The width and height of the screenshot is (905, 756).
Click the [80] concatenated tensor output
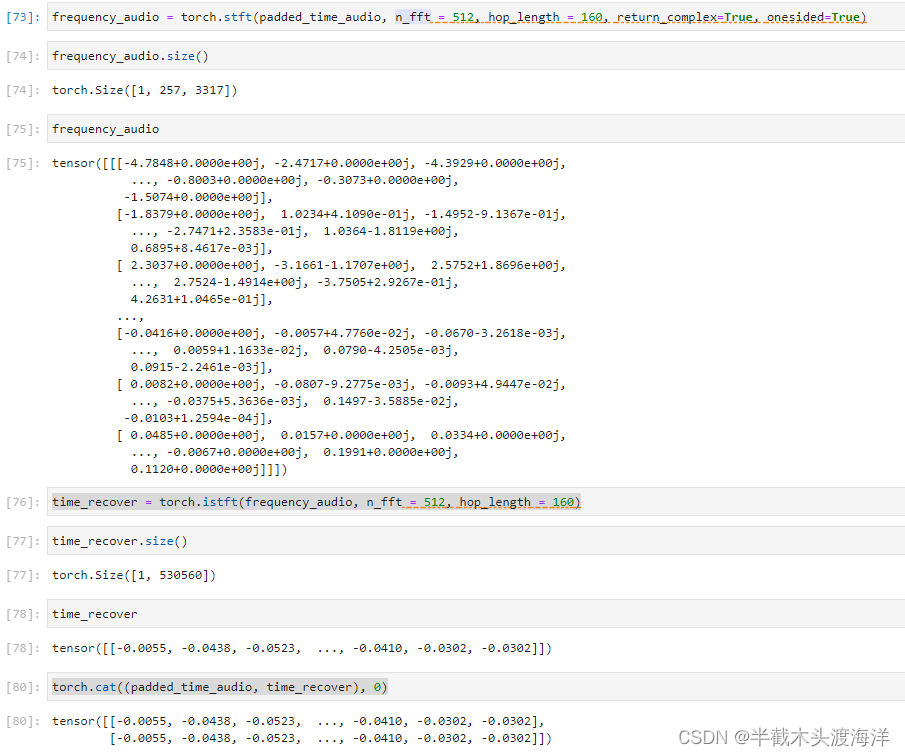tap(301, 729)
